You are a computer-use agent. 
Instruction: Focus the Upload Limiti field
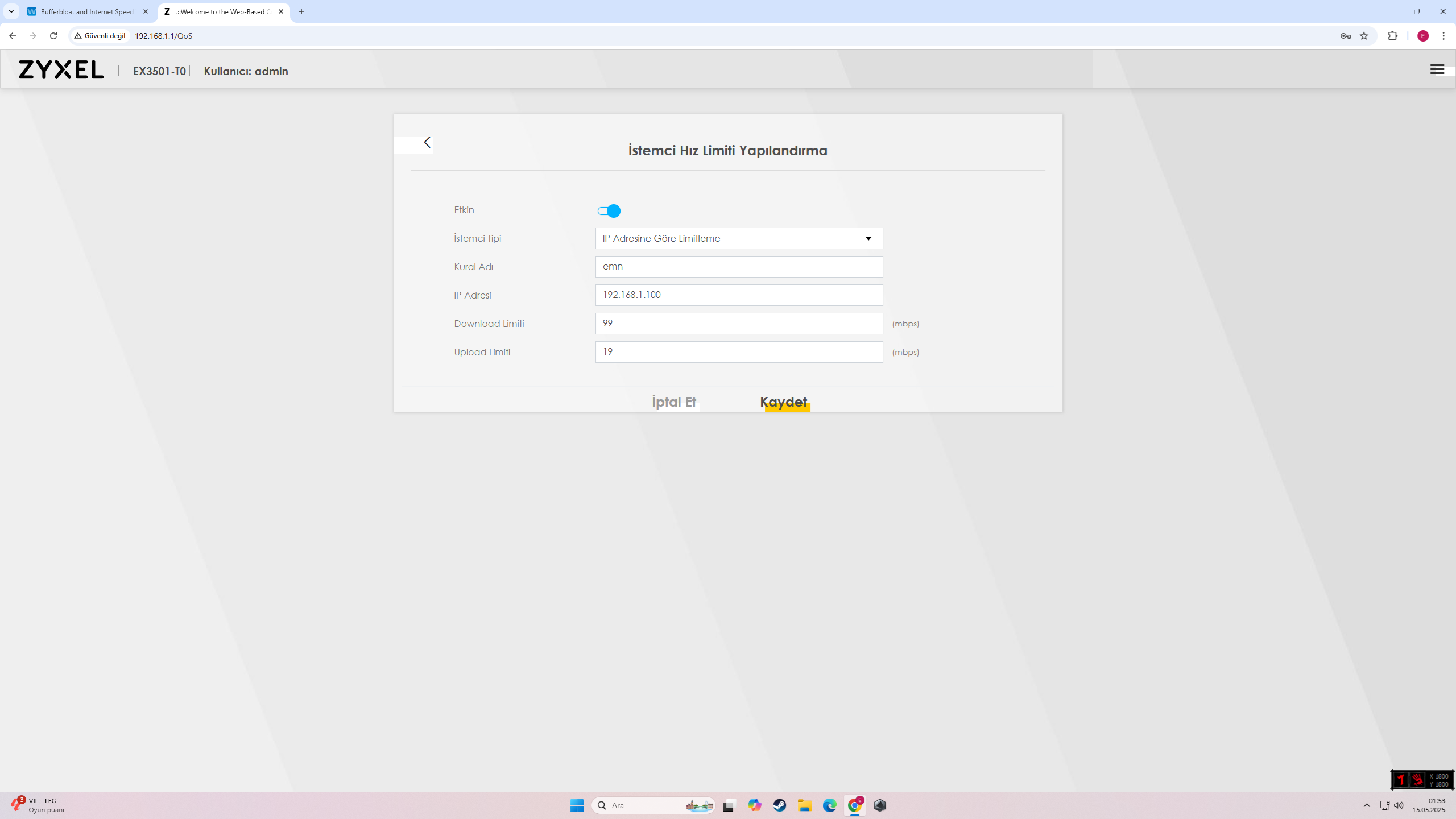point(739,352)
